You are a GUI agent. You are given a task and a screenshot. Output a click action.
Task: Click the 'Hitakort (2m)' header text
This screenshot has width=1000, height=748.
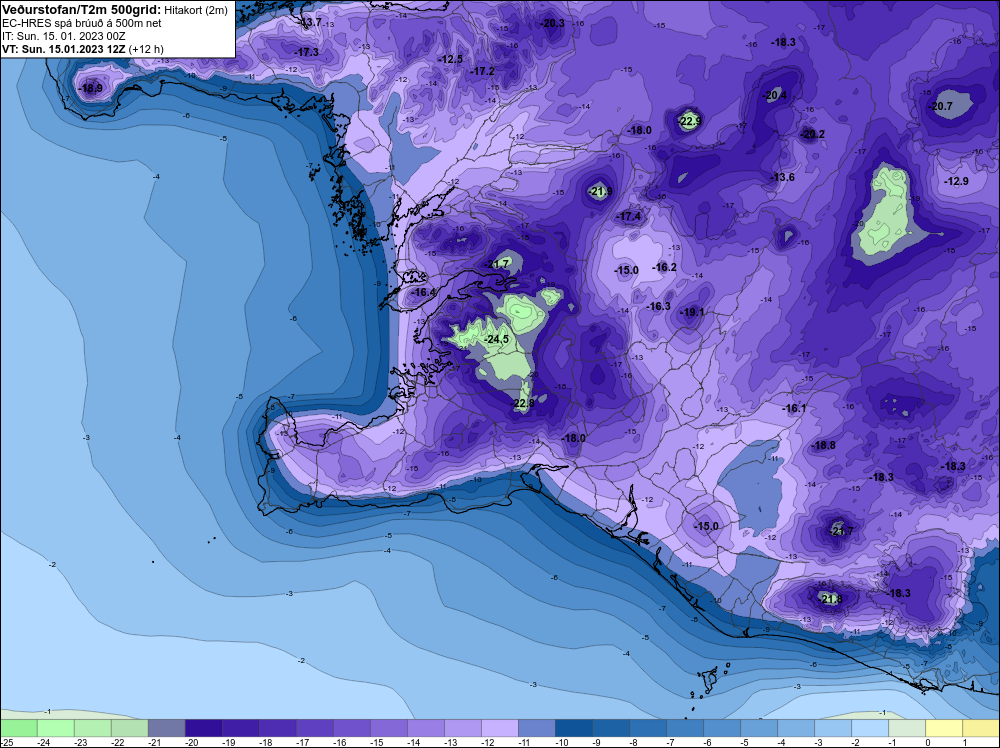point(194,10)
